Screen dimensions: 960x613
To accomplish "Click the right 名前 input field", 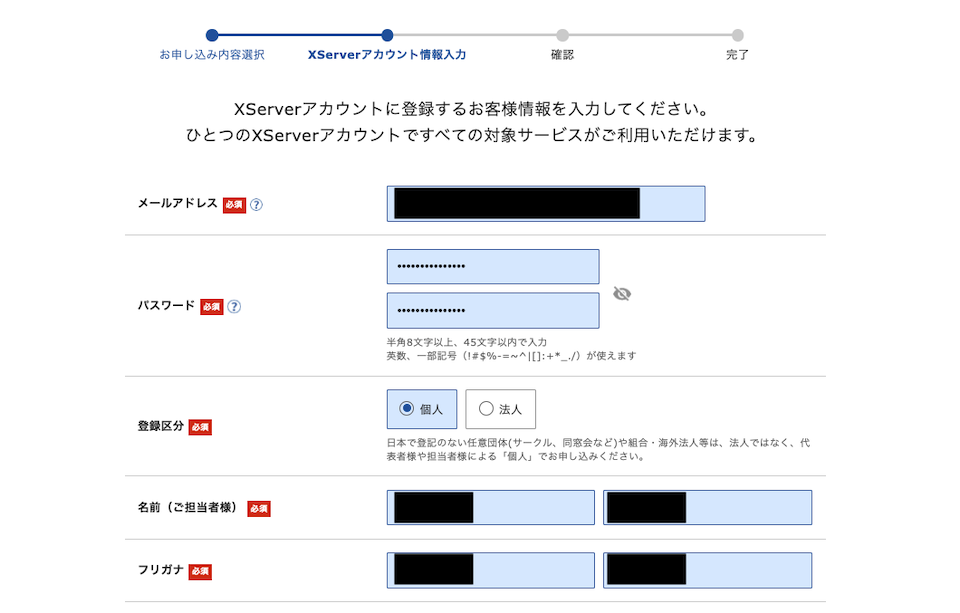I will click(708, 508).
